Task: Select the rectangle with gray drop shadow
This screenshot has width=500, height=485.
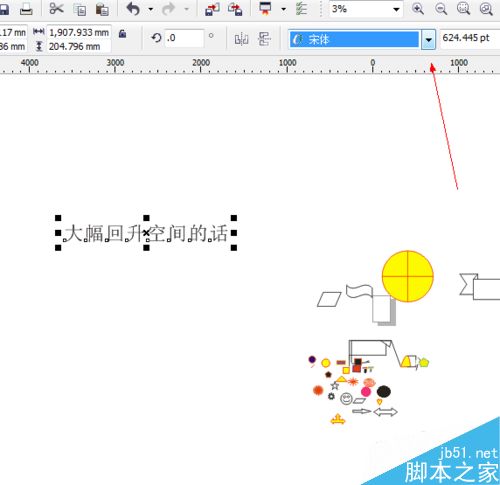Action: (x=384, y=310)
